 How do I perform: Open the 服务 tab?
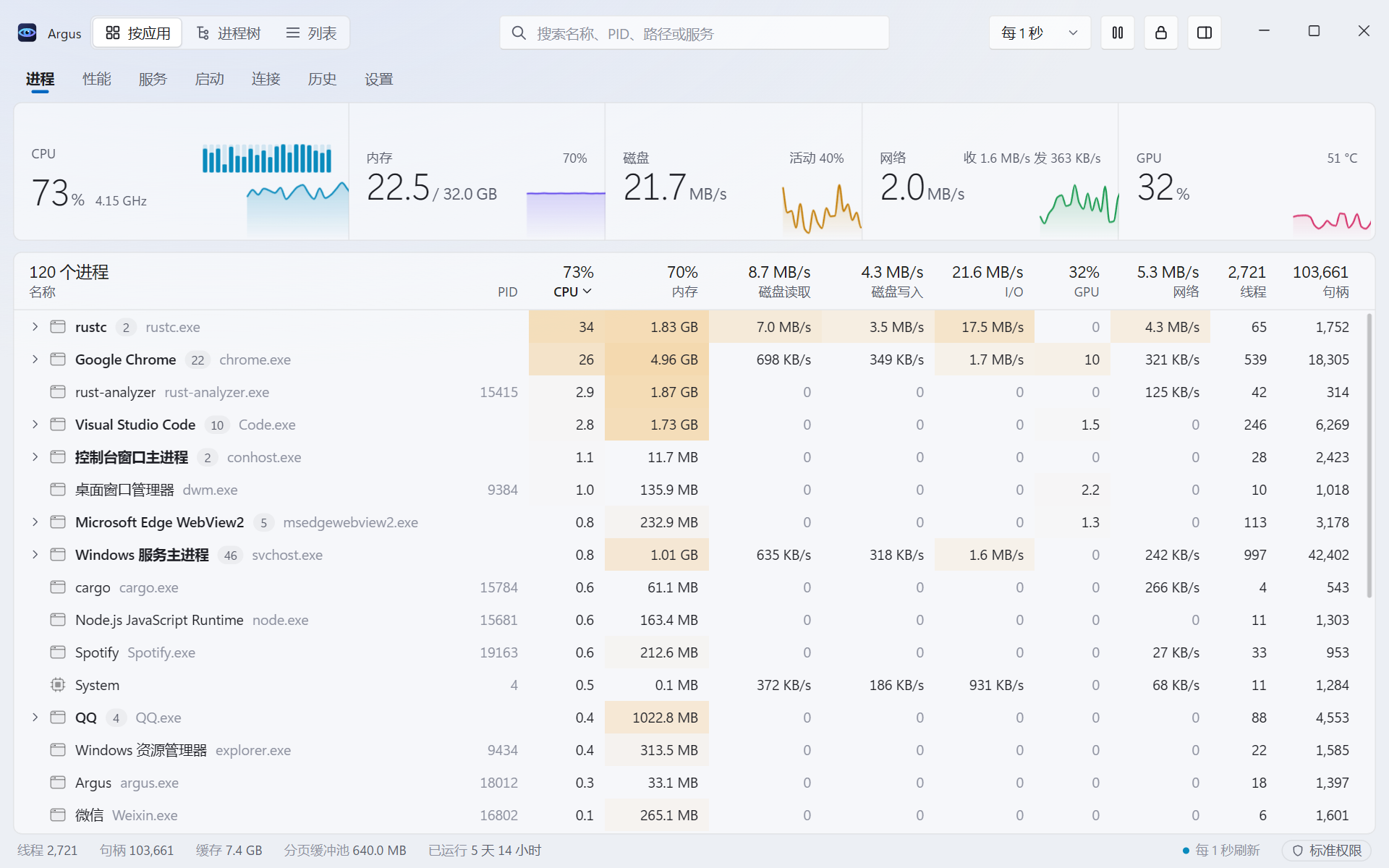coord(153,79)
